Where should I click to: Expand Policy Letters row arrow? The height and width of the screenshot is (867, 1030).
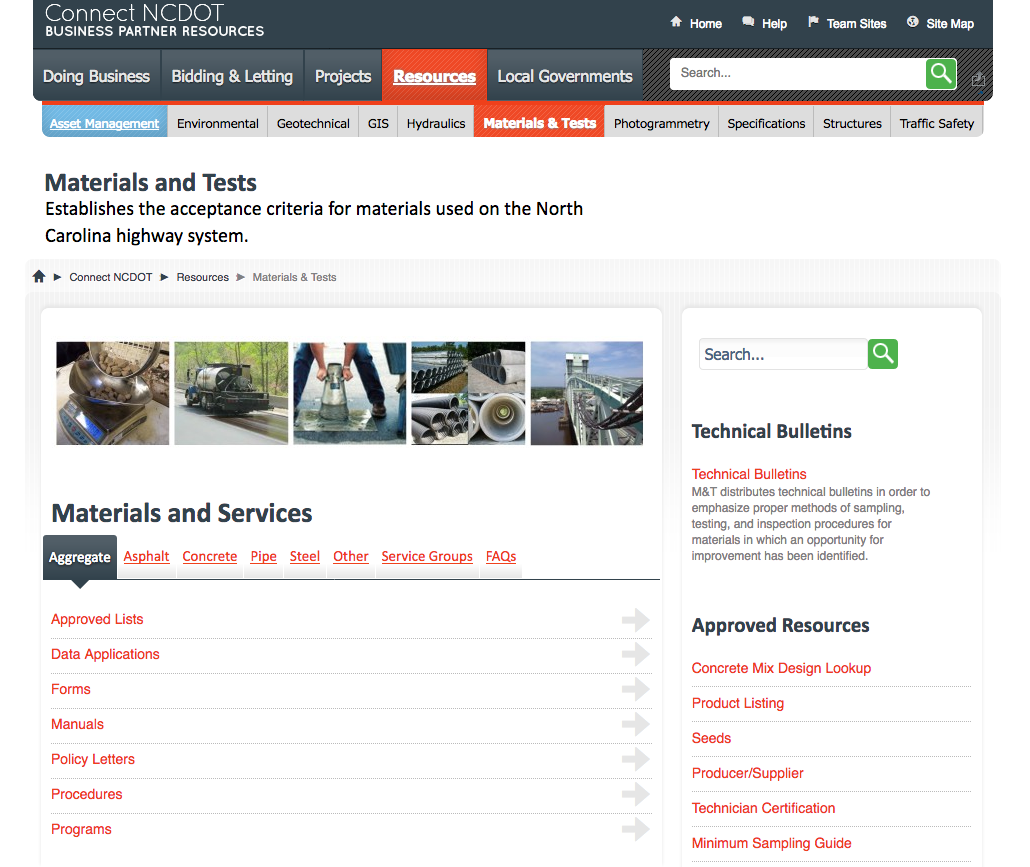tap(635, 760)
